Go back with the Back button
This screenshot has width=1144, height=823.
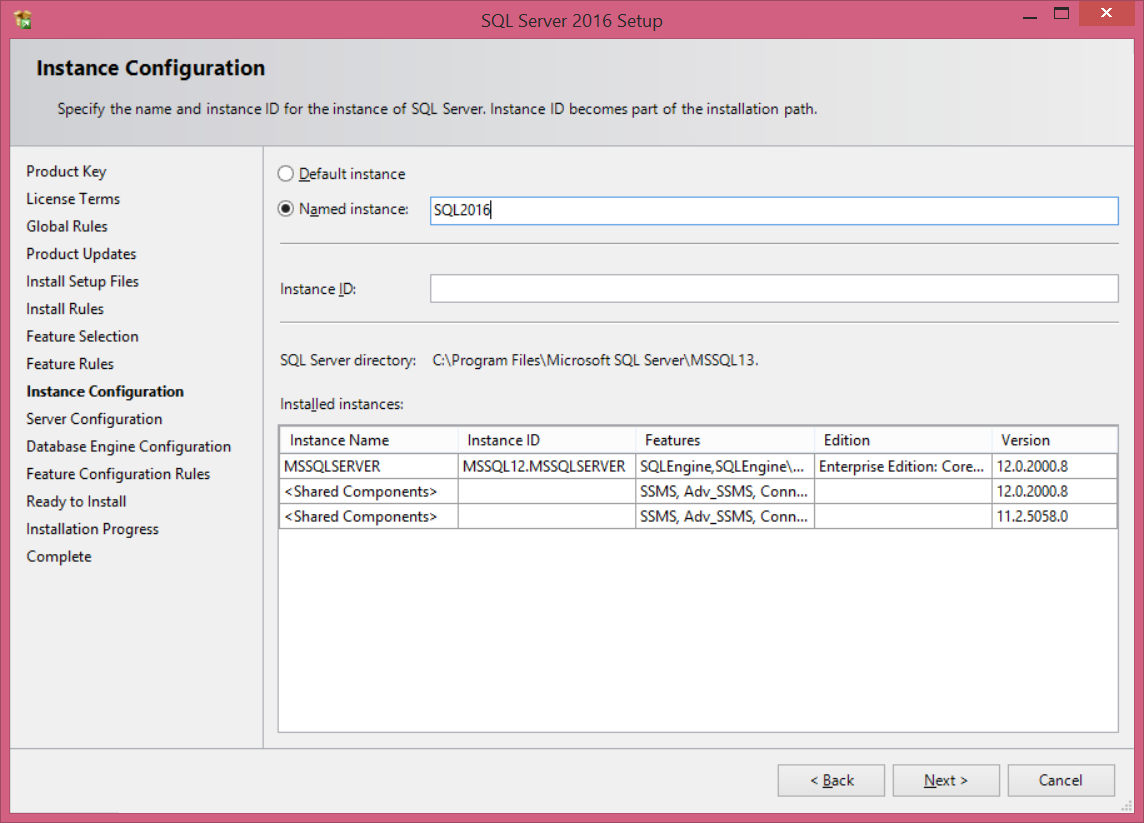coord(831,781)
